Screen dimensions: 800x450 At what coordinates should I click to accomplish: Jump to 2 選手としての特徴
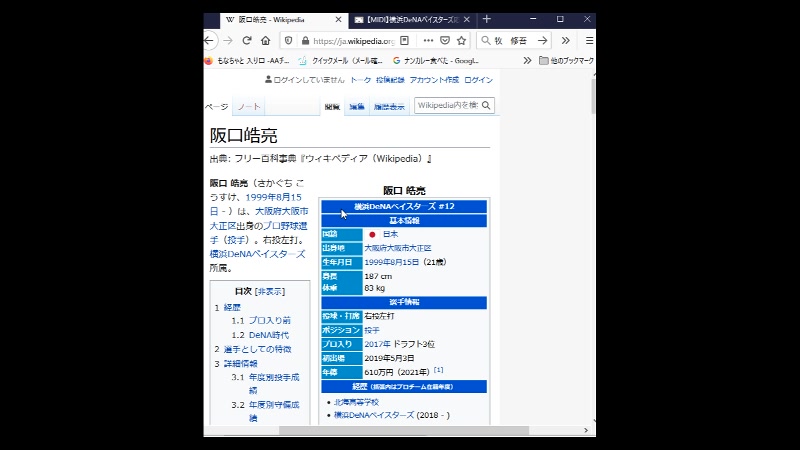[258, 349]
